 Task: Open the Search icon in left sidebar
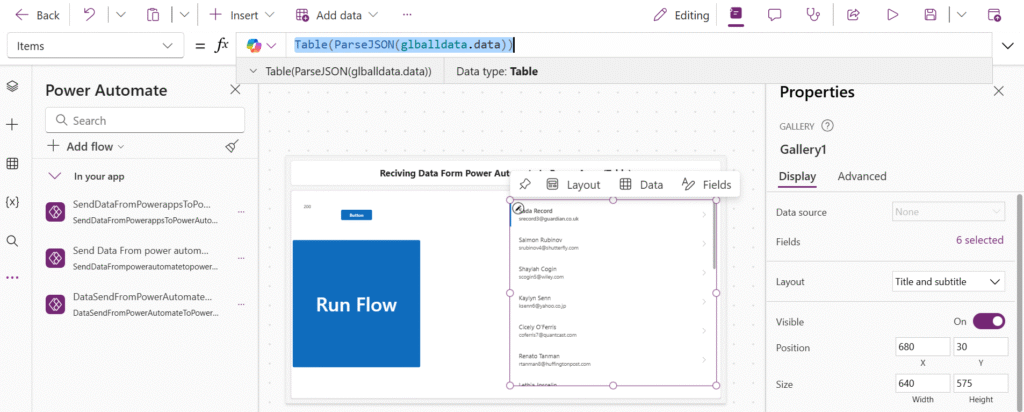(x=12, y=241)
